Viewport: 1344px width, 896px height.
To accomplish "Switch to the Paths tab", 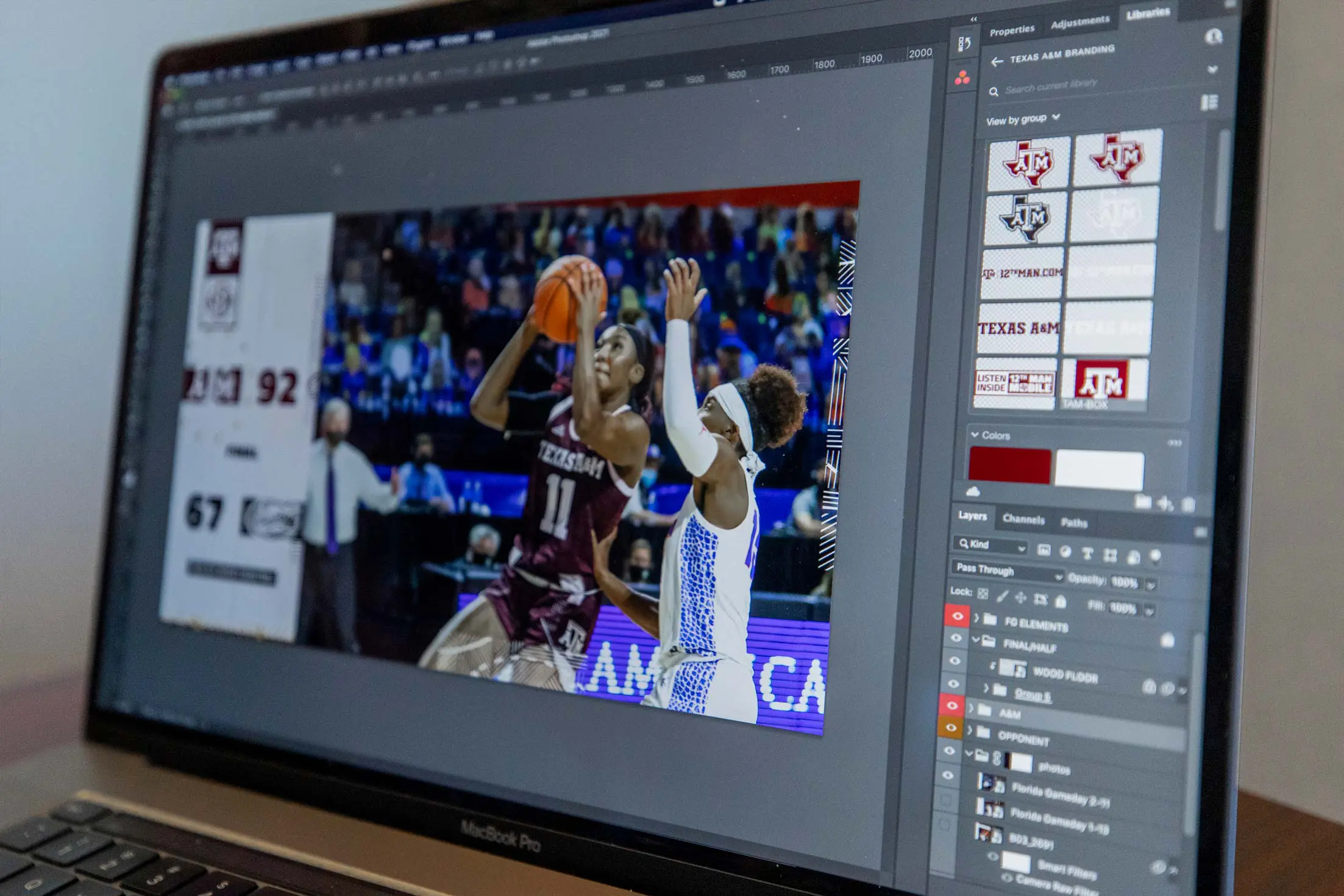I will click(x=1074, y=523).
